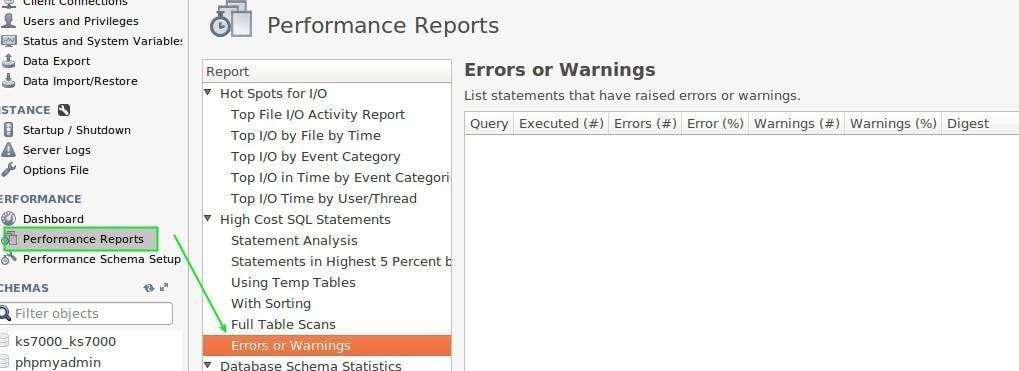Click the Options File wrench icon
Screen dimensions: 1019x371
click(x=8, y=170)
